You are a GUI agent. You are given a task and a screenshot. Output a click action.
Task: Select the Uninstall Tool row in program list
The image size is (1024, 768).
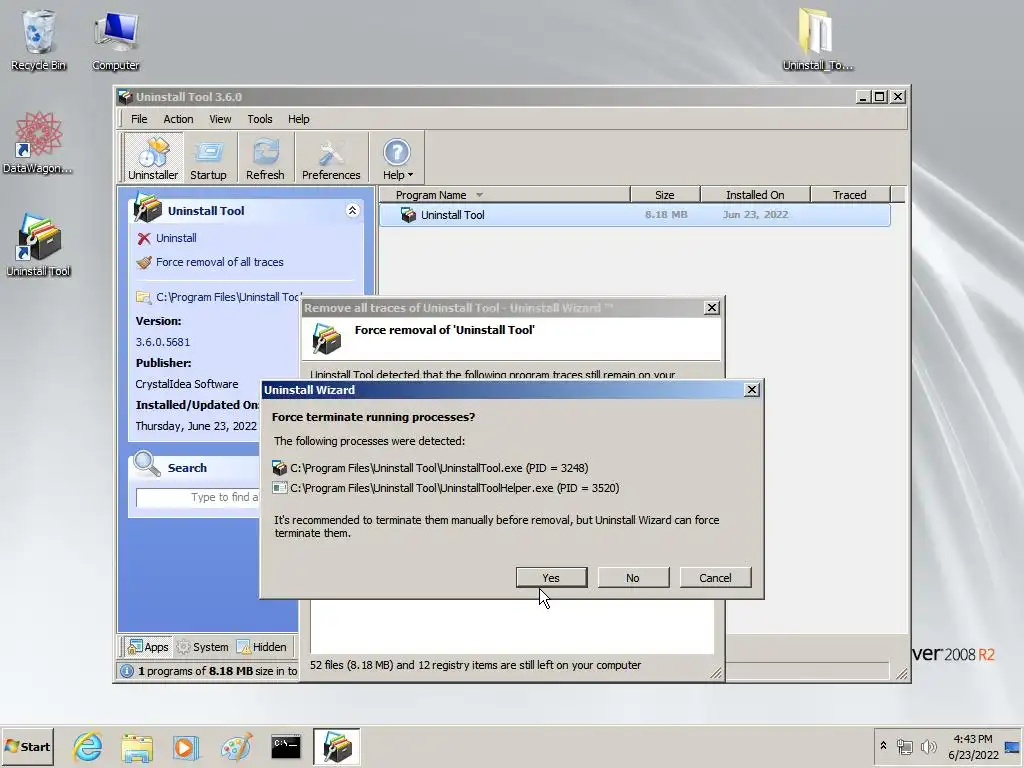pos(634,215)
